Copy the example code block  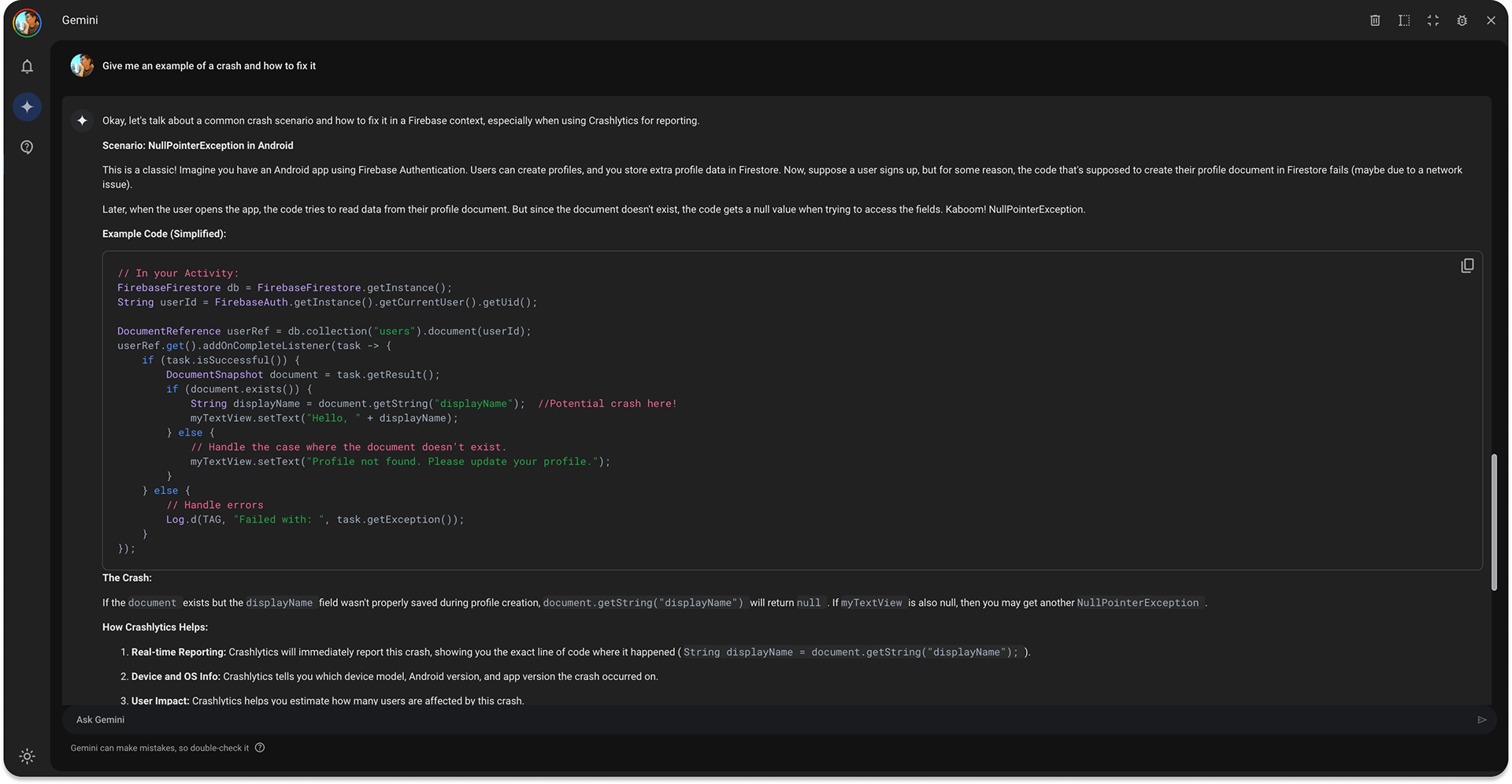click(x=1467, y=266)
